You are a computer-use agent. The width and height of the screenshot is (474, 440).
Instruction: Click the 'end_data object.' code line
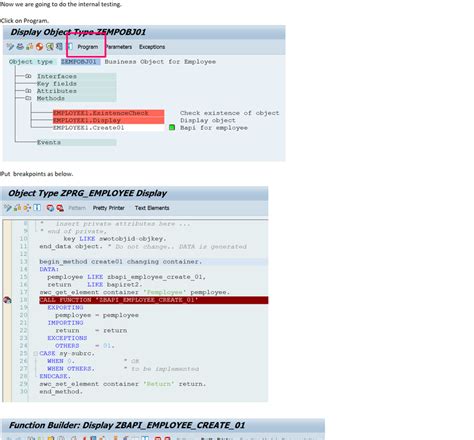click(71, 246)
